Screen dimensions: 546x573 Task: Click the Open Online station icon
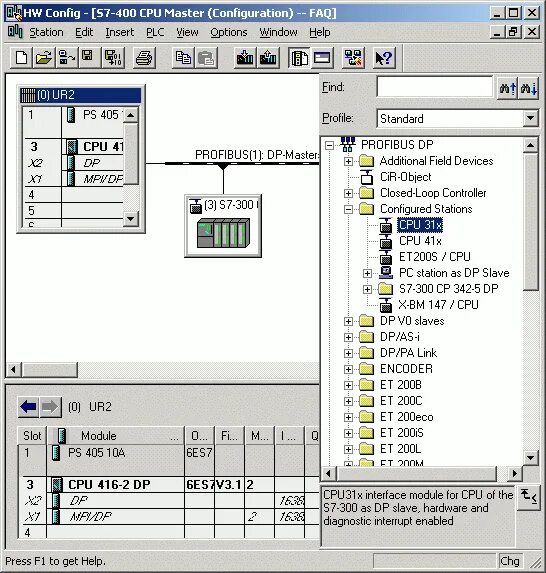point(67,58)
